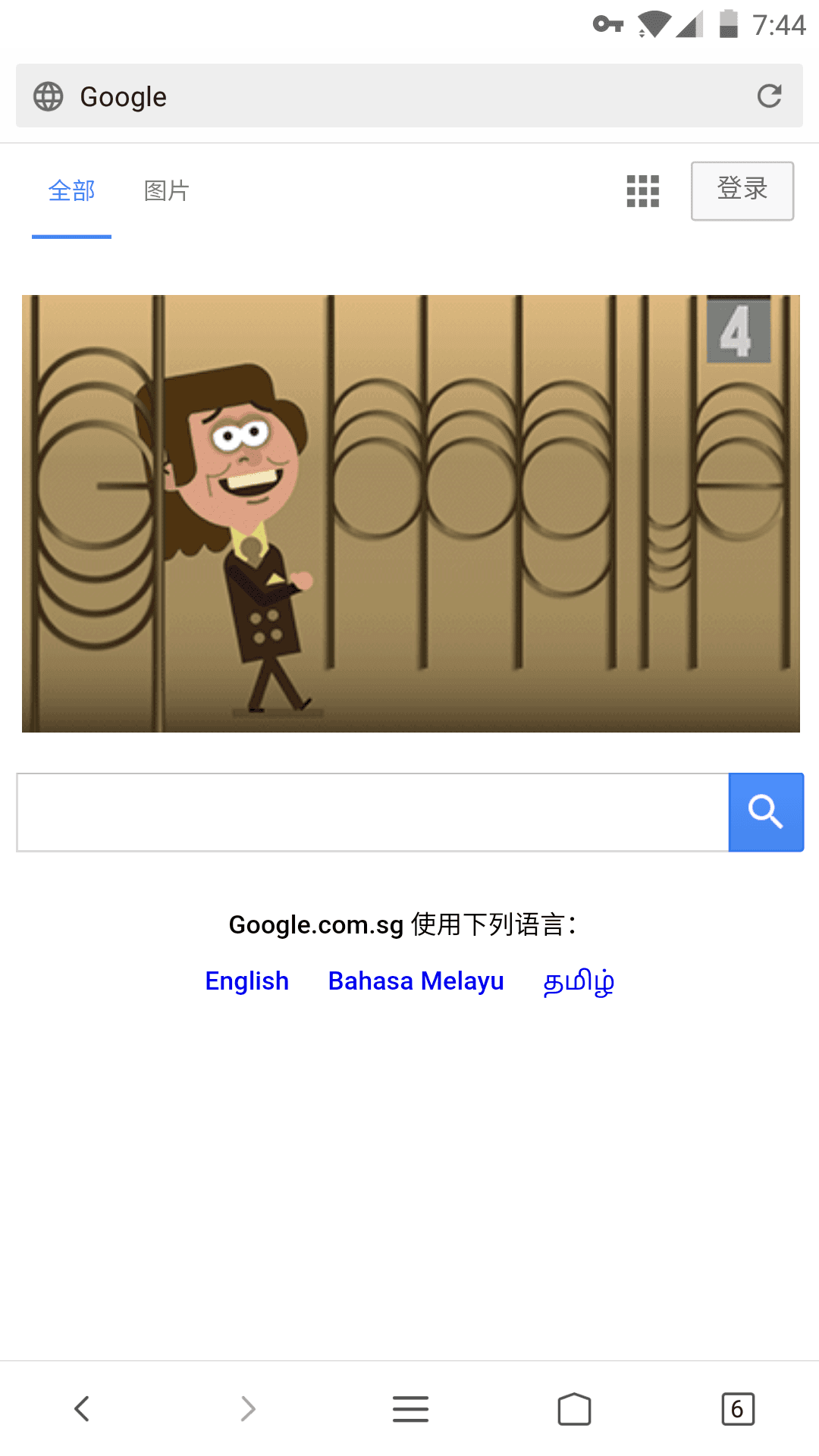This screenshot has width=819, height=1456.
Task: Open the Google apps grid icon
Action: [x=643, y=191]
